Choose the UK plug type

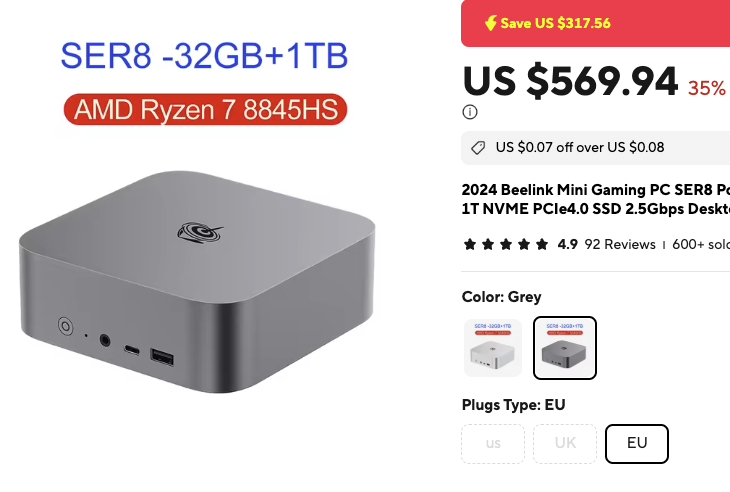[x=565, y=444]
